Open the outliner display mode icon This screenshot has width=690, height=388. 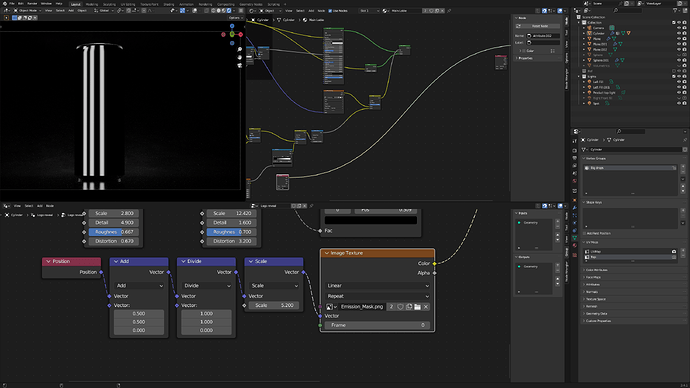tap(587, 10)
